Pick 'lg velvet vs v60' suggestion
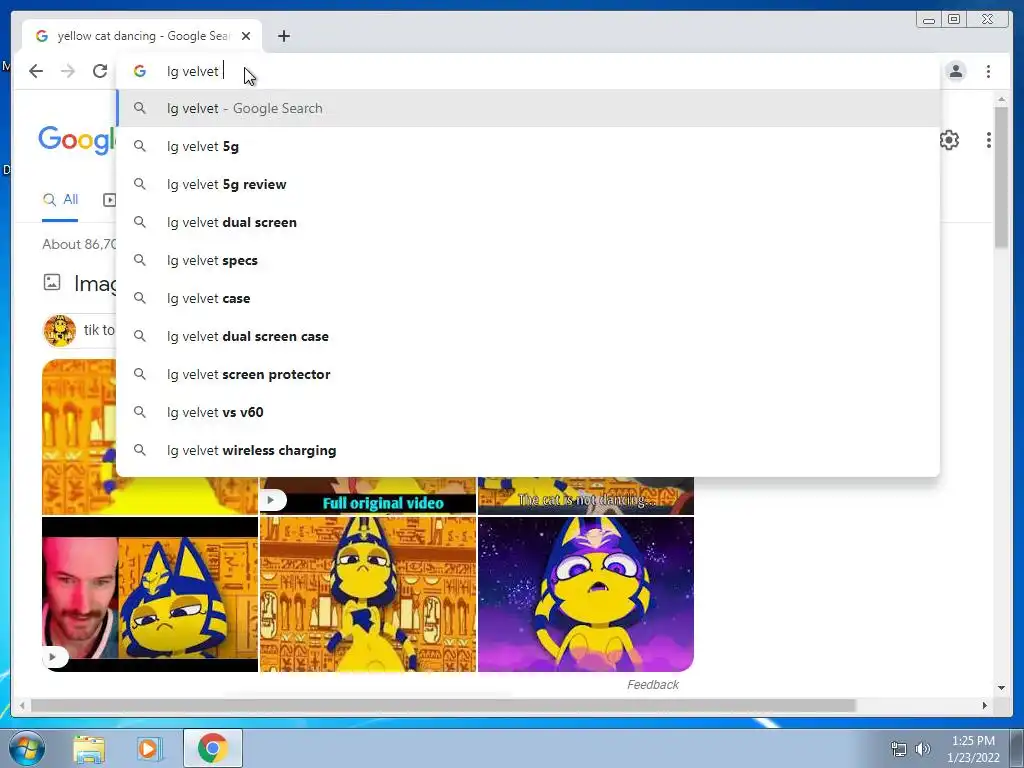 point(528,412)
